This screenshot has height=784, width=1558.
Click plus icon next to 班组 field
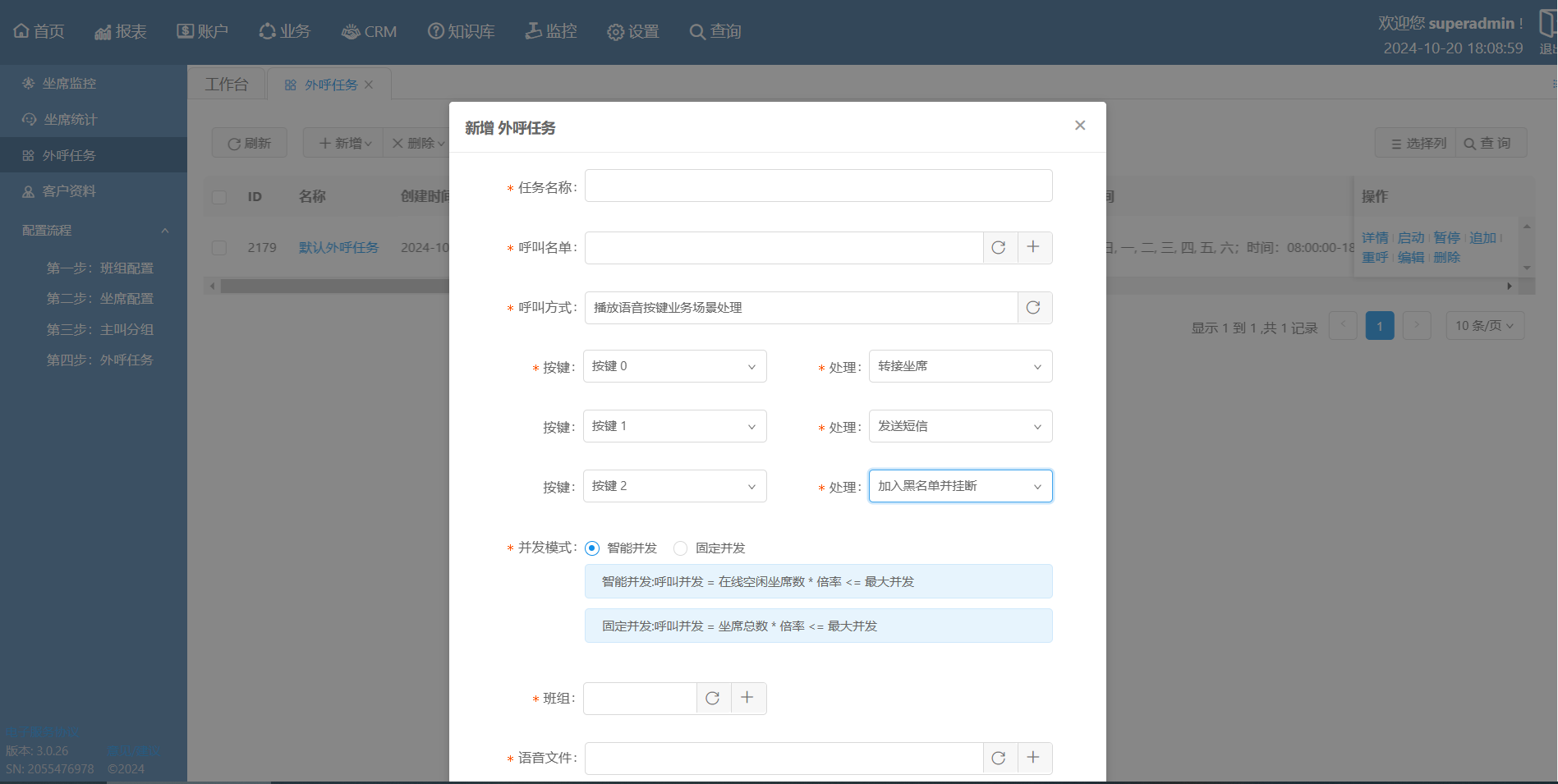tap(747, 699)
